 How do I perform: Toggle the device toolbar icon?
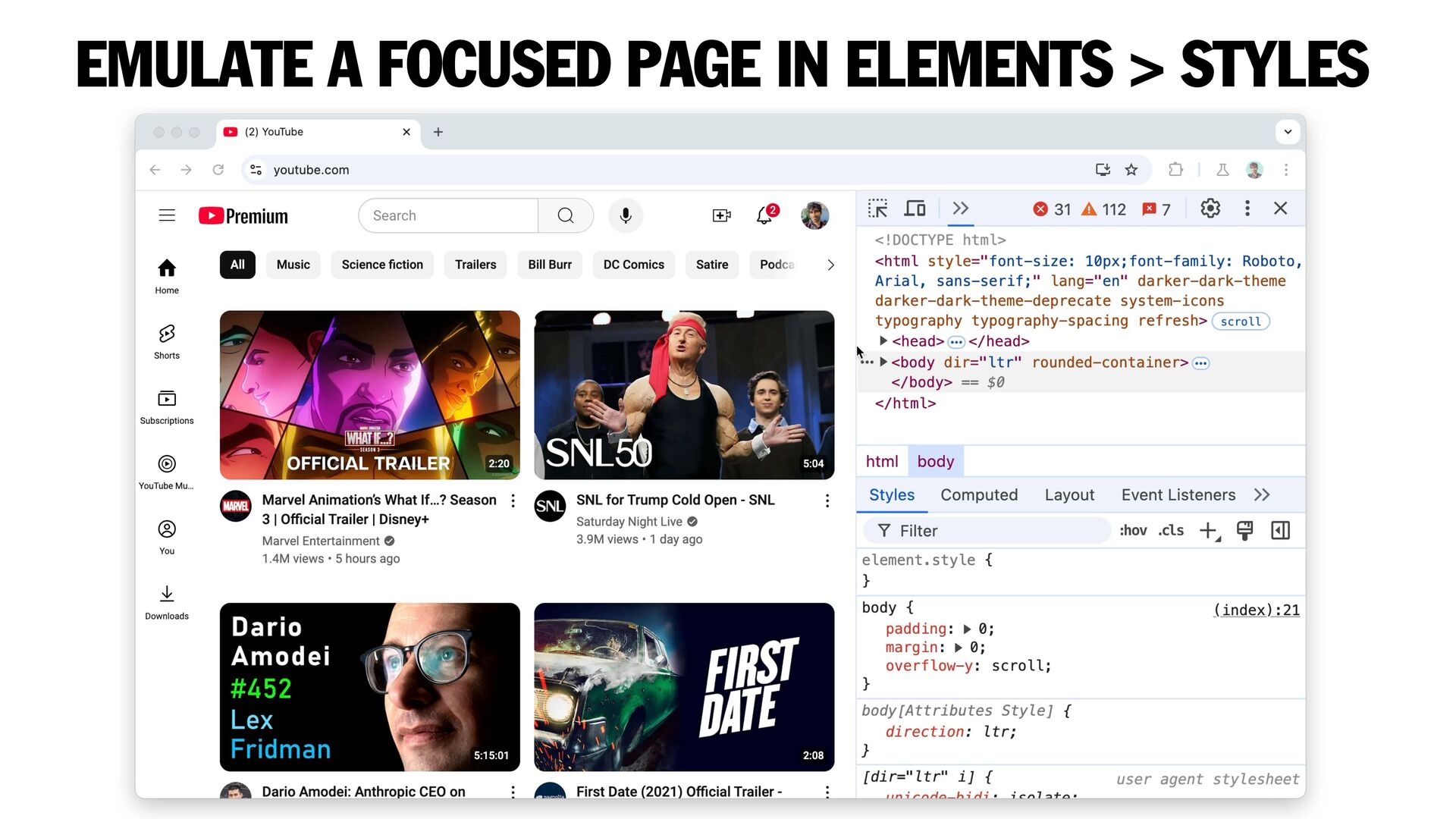coord(915,209)
